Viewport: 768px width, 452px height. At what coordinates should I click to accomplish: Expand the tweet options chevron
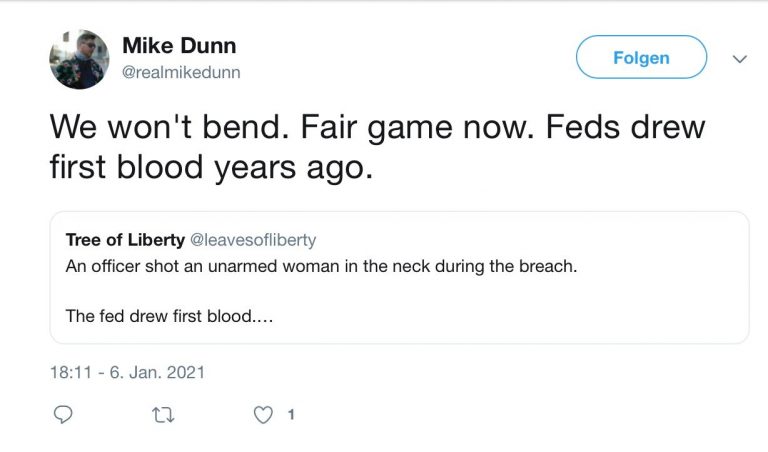pos(740,59)
